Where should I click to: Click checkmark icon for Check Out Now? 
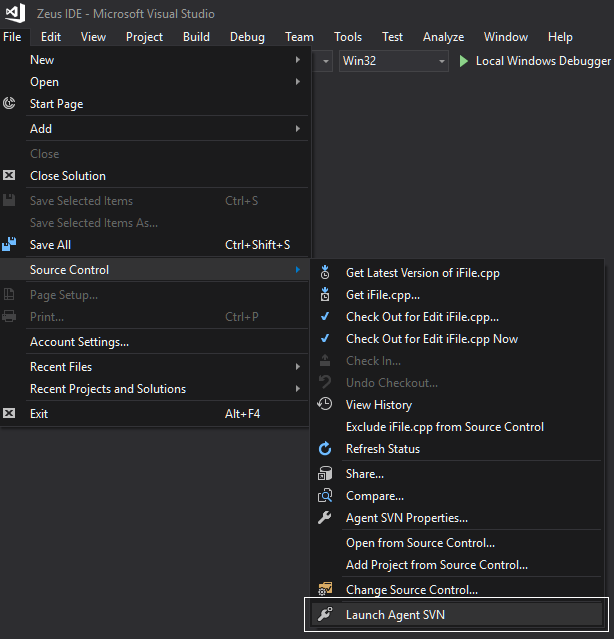pyautogui.click(x=325, y=338)
